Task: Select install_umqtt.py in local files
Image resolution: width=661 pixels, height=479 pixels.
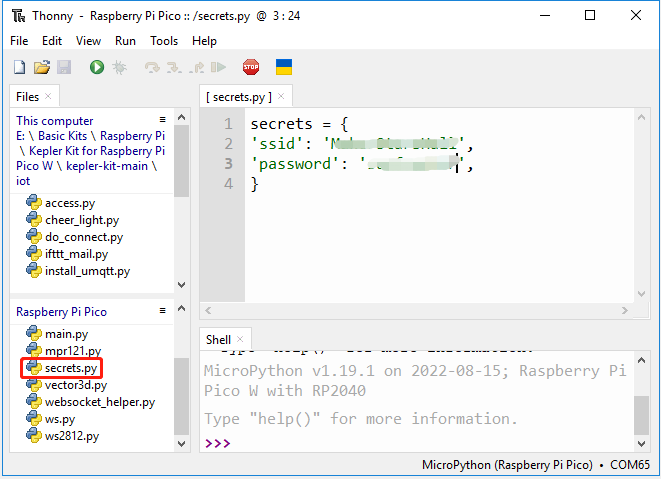Action: (x=78, y=271)
